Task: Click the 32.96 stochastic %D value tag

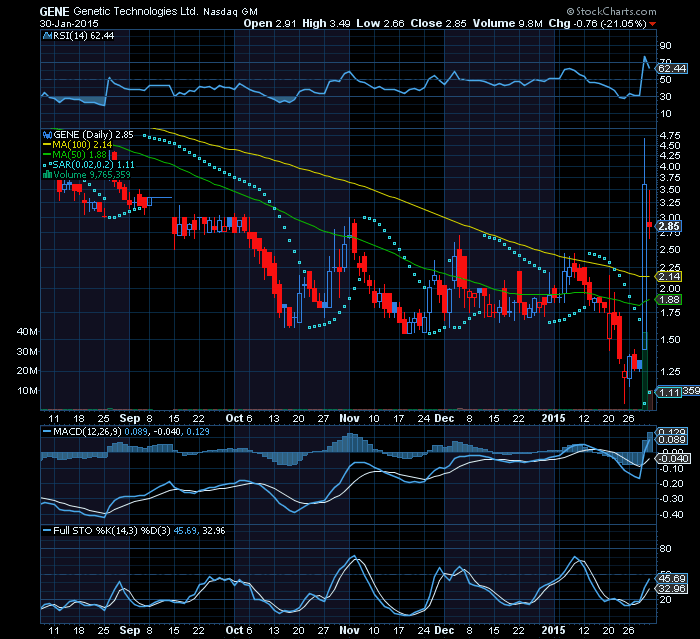Action: [673, 589]
